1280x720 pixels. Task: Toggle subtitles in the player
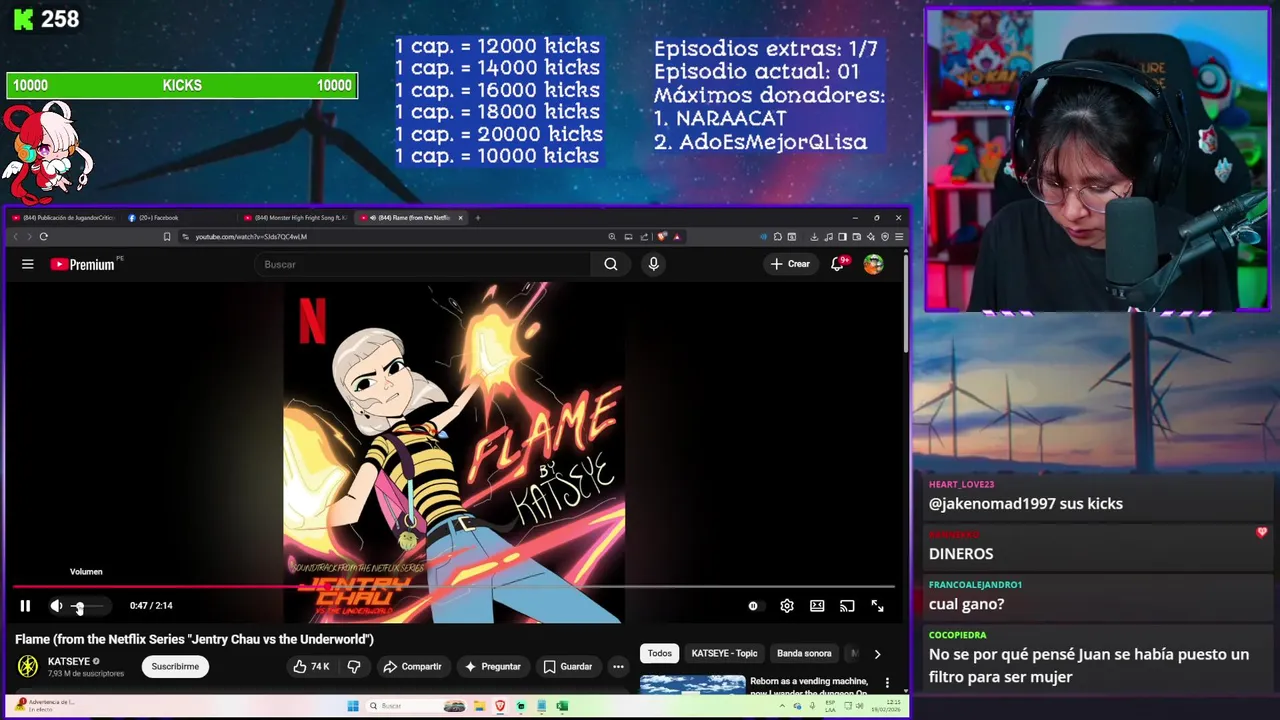tap(817, 605)
